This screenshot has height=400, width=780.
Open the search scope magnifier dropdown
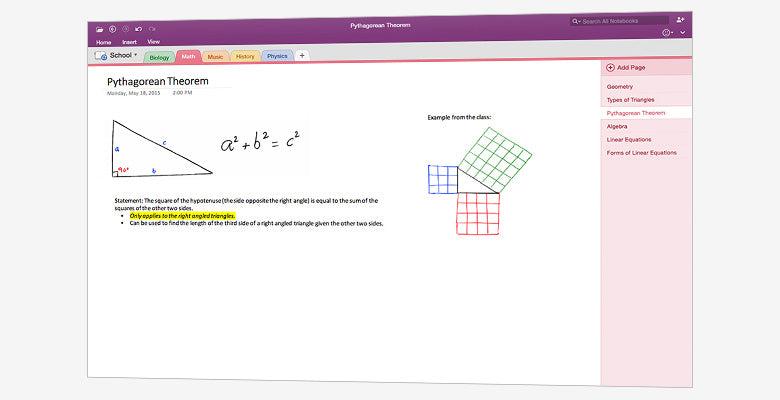pos(577,21)
